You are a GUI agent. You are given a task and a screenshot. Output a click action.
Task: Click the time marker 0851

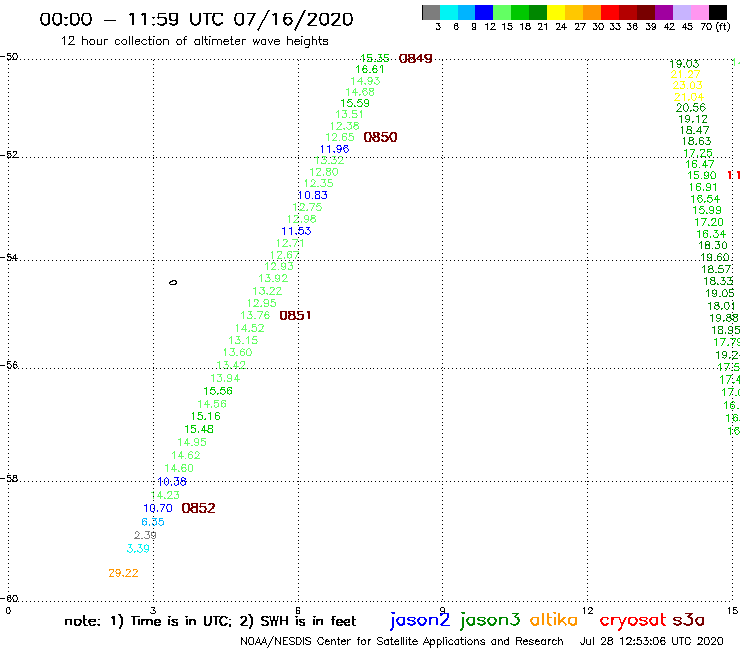[295, 315]
